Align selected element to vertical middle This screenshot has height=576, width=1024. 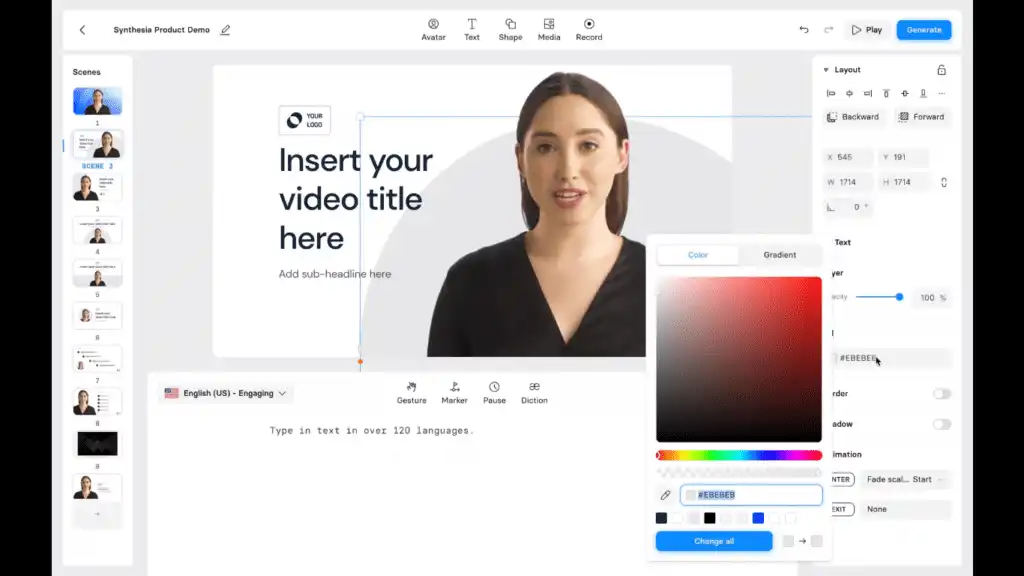904,93
